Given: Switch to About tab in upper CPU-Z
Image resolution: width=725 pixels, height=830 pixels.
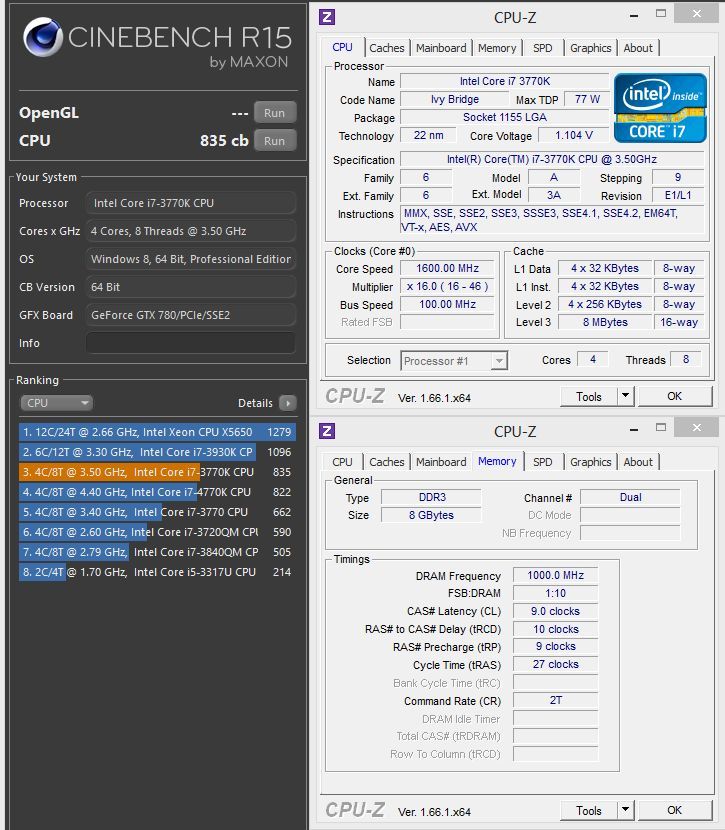Looking at the screenshot, I should pos(638,48).
